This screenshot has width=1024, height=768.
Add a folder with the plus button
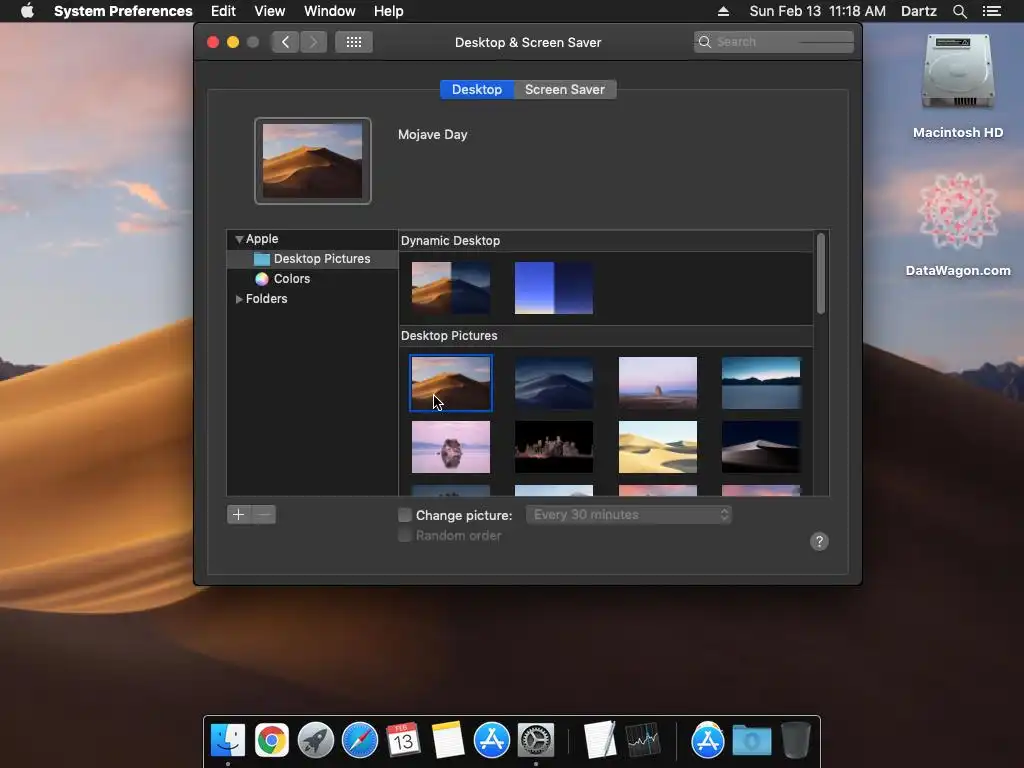click(x=239, y=515)
